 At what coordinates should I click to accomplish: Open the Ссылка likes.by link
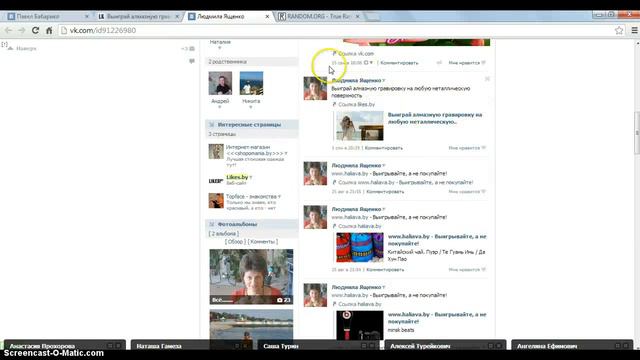pos(356,104)
